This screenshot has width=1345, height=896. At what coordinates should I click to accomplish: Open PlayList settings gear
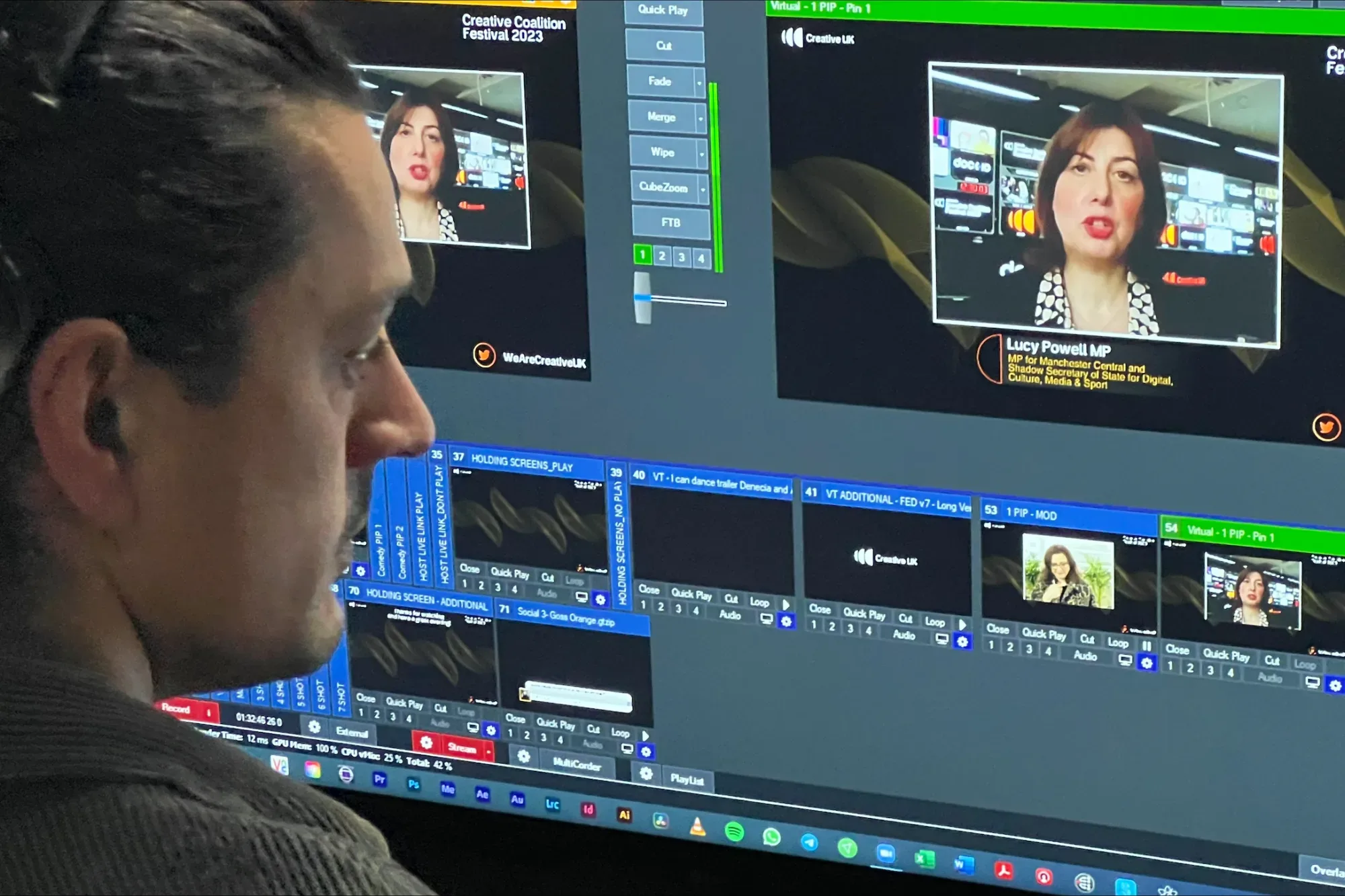pyautogui.click(x=646, y=773)
